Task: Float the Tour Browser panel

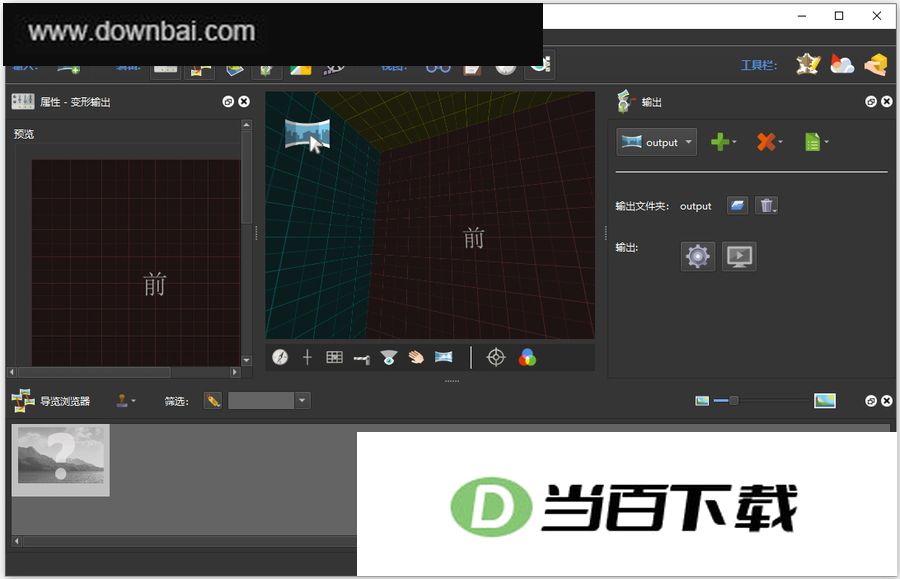Action: 871,401
